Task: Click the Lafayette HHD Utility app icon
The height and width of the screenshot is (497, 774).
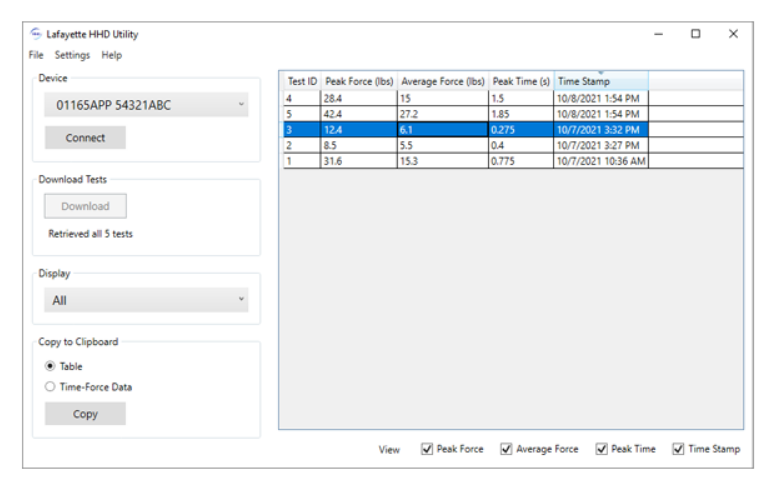Action: point(36,34)
